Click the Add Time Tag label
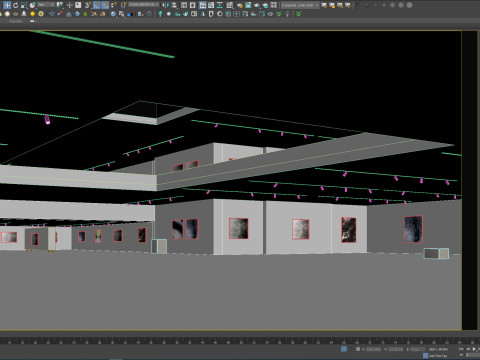The width and height of the screenshot is (480, 360). (x=438, y=356)
